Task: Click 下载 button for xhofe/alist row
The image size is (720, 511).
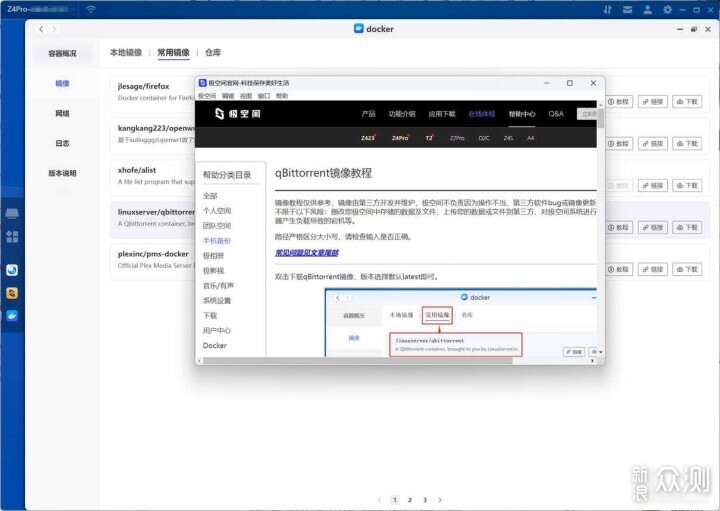Action: (687, 185)
